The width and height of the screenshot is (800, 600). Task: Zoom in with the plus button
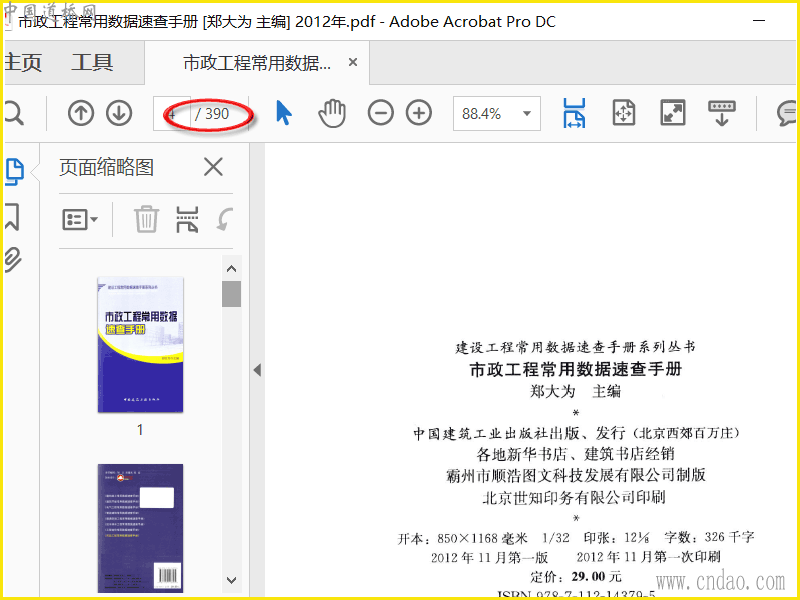[x=419, y=113]
